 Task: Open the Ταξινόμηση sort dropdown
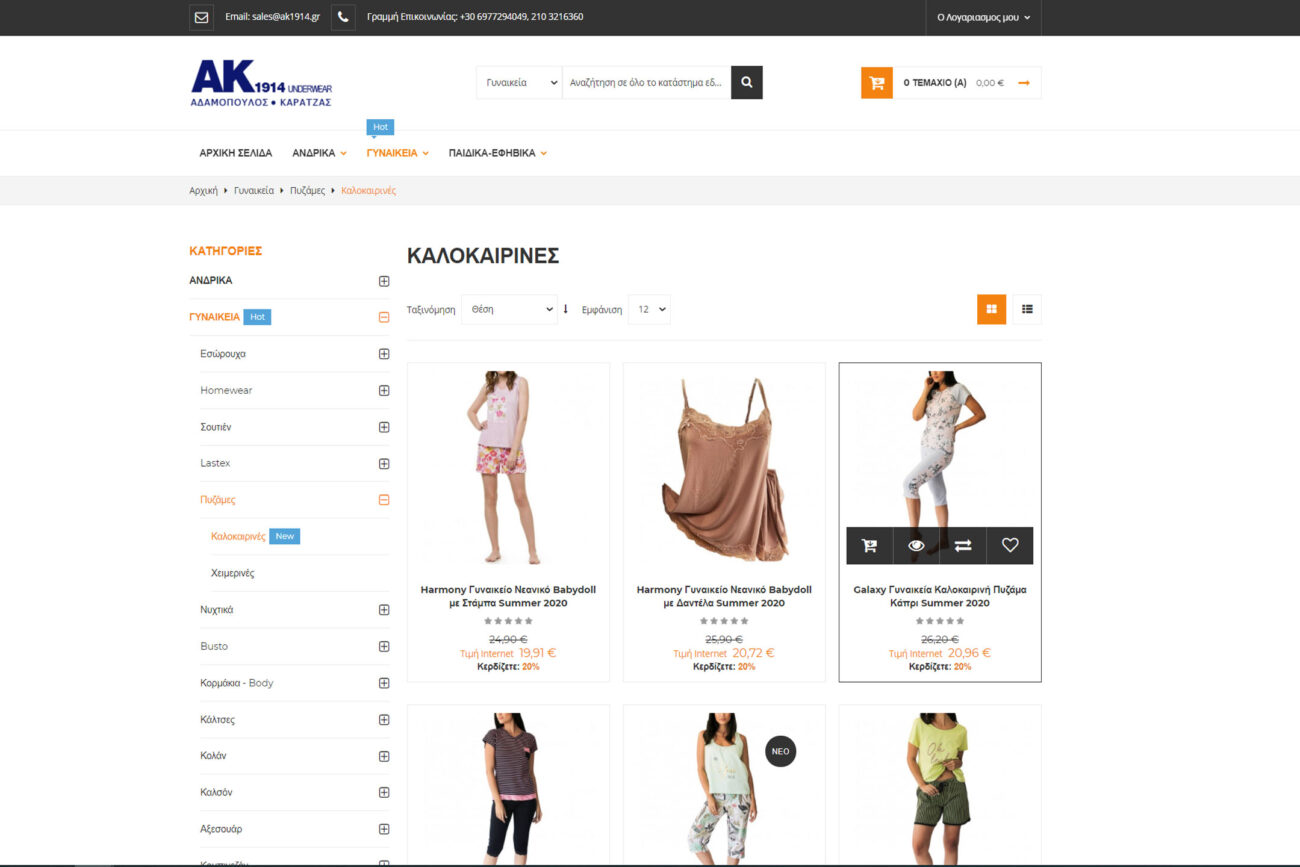(x=508, y=310)
